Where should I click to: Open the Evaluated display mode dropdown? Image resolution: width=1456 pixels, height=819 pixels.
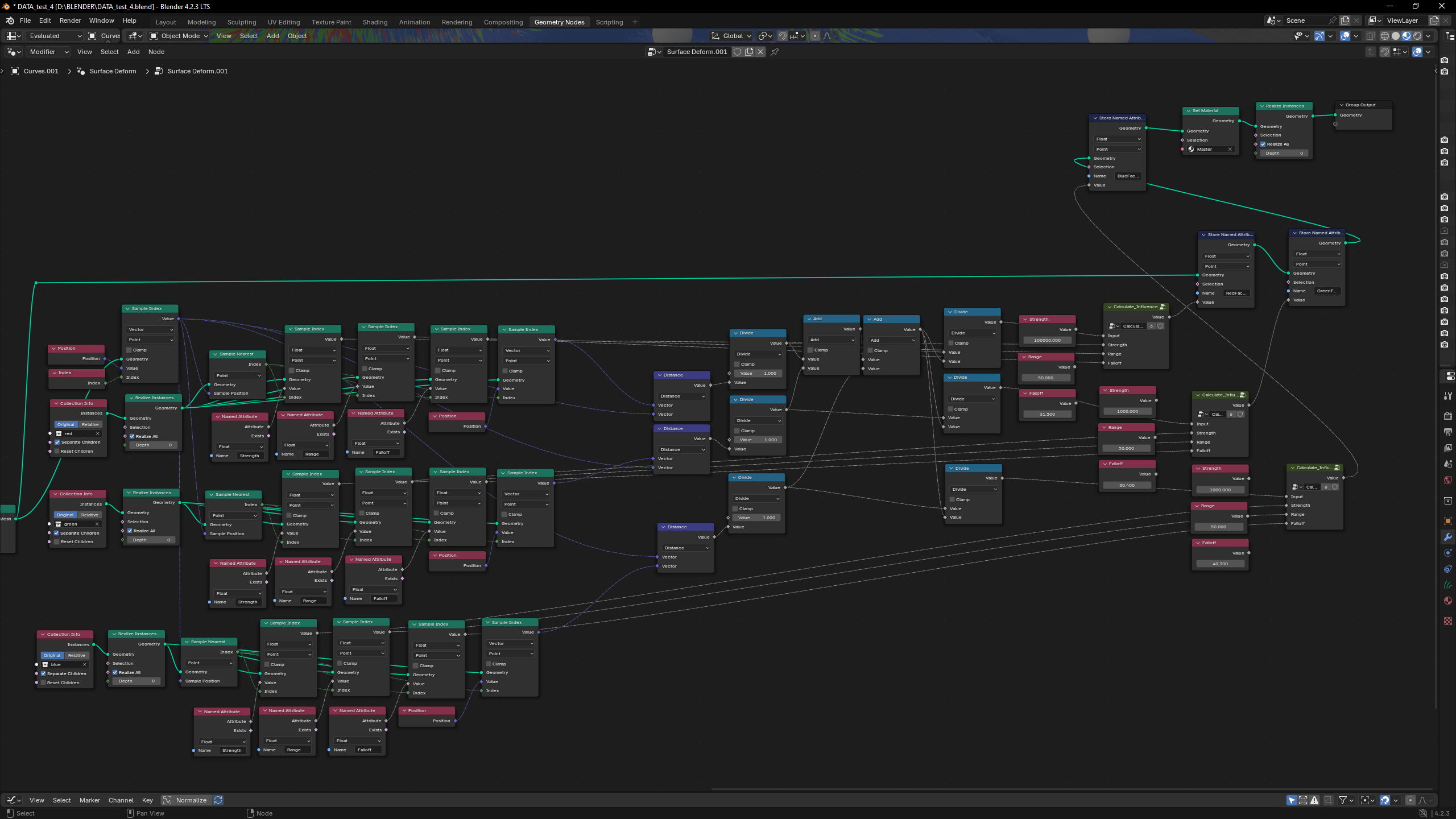(56, 36)
